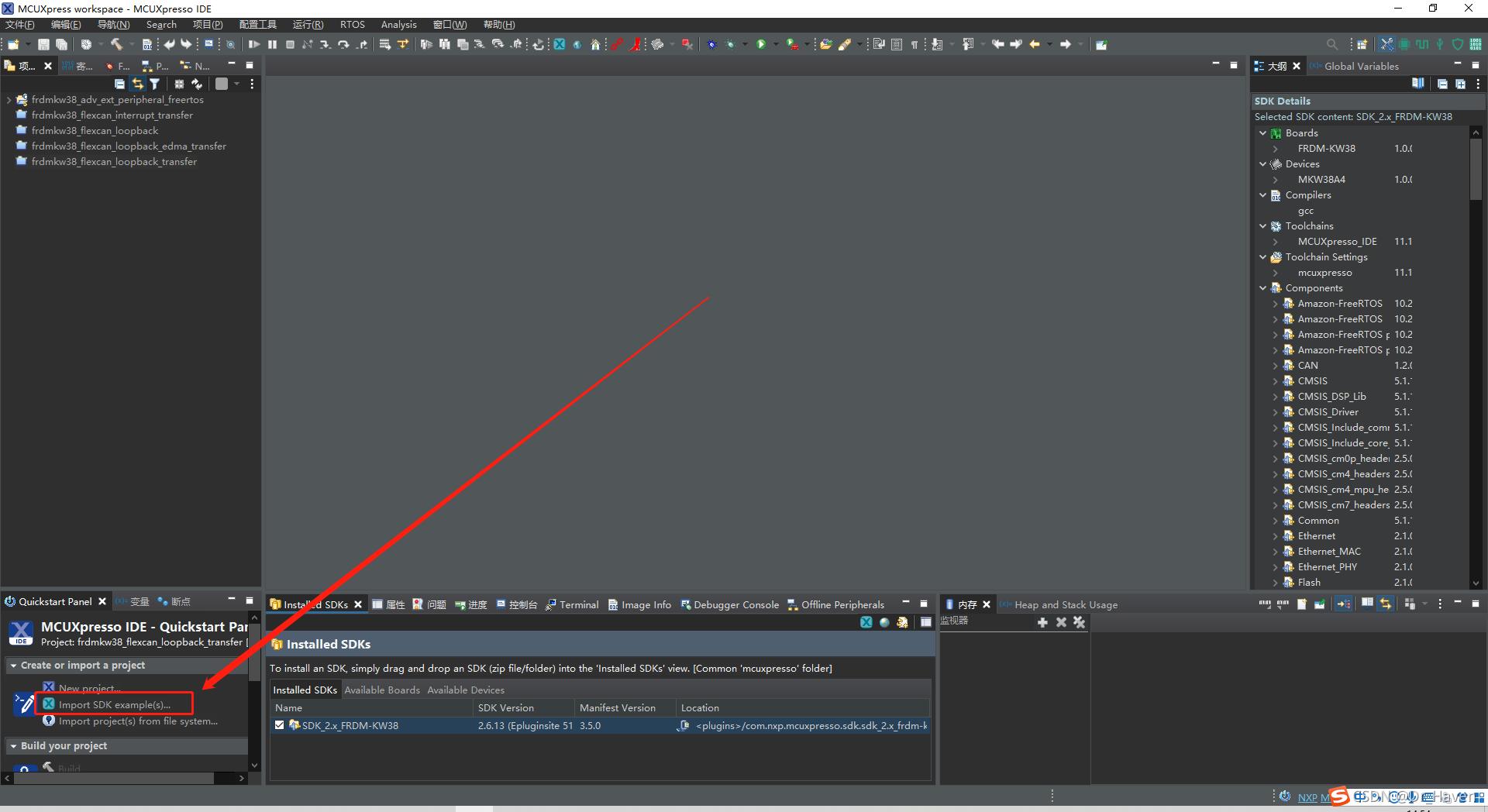This screenshot has width=1488, height=812.
Task: Open the Search menu
Action: (161, 25)
